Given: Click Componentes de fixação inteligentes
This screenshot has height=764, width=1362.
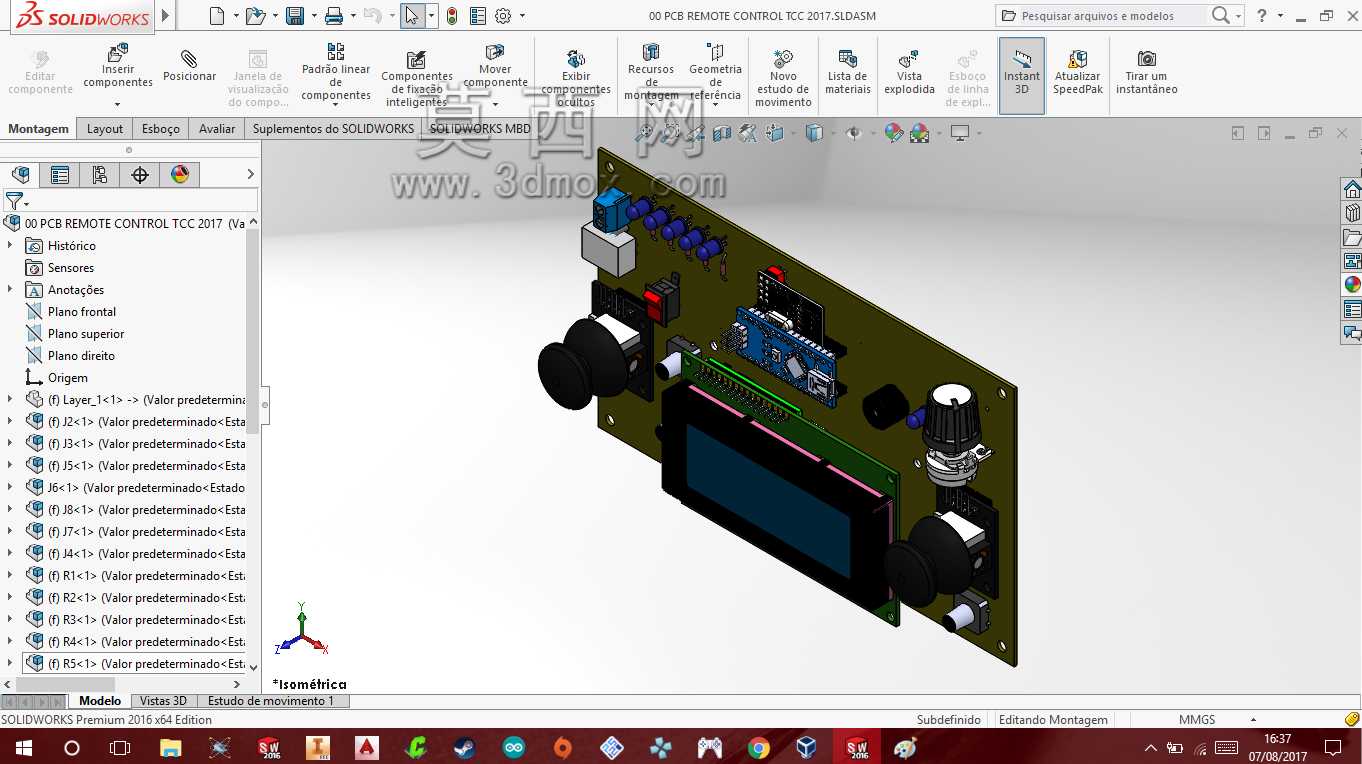Looking at the screenshot, I should (417, 78).
